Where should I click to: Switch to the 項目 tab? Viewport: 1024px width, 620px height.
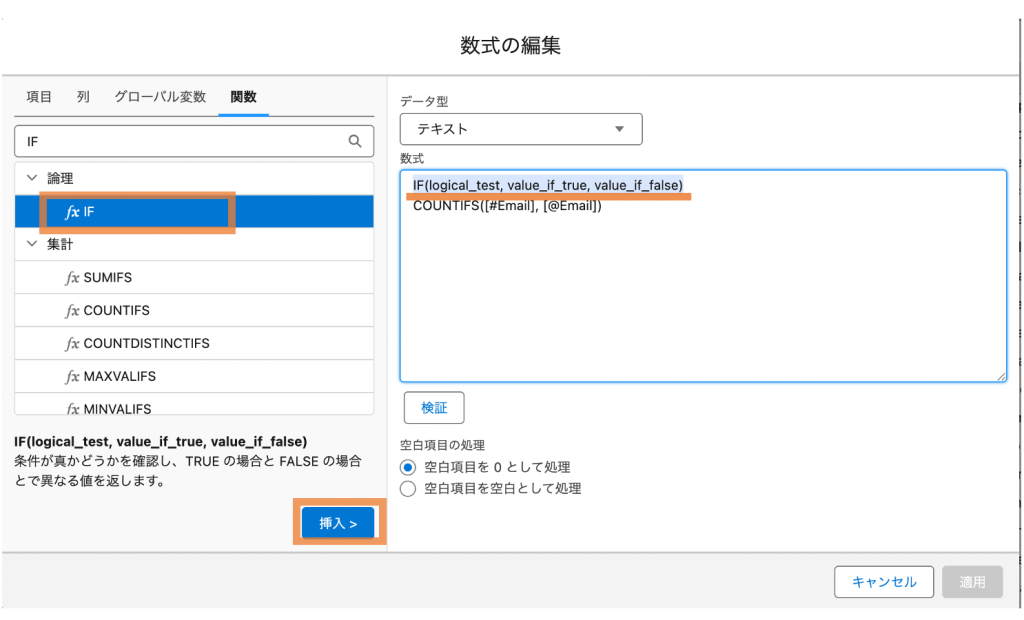(x=40, y=97)
